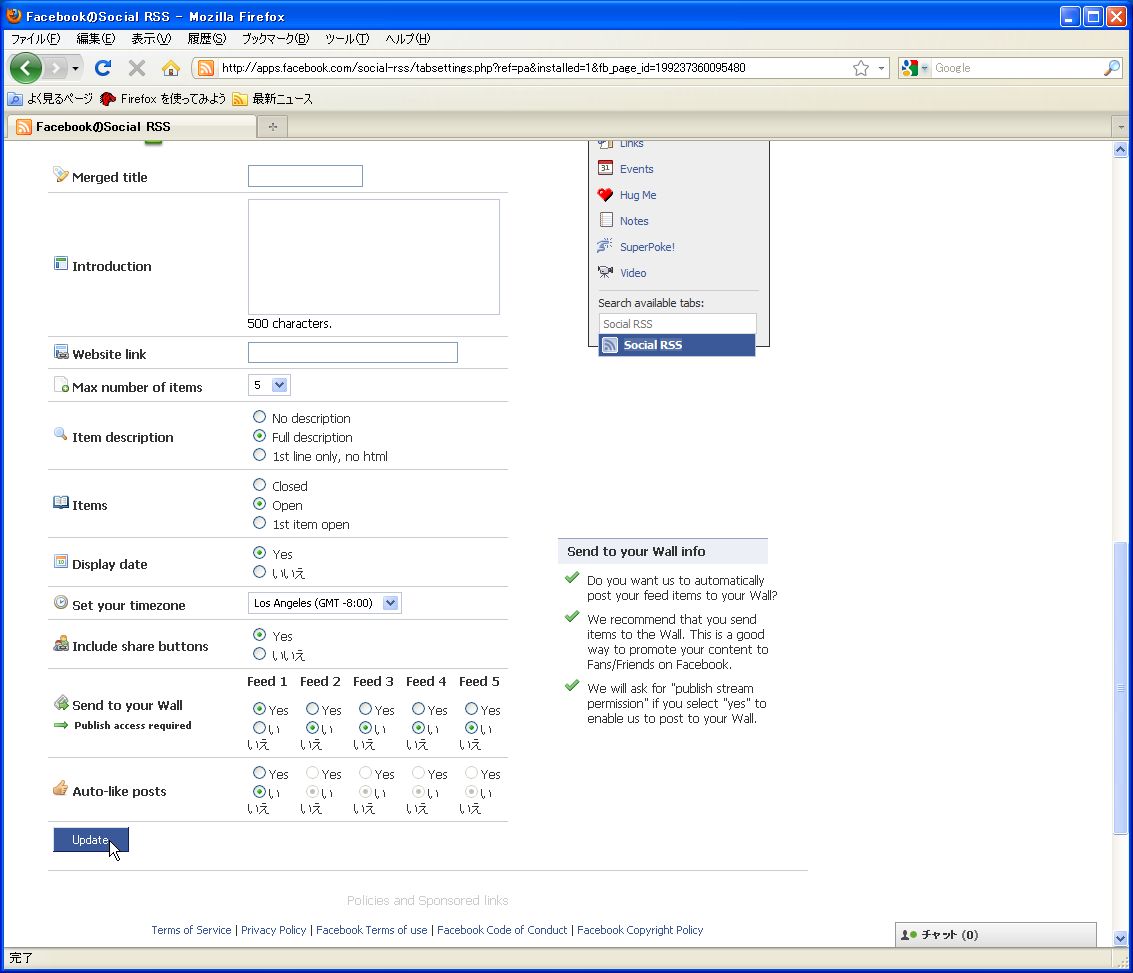Open the ファイル menu
Viewport: 1133px width, 973px height.
tap(35, 39)
